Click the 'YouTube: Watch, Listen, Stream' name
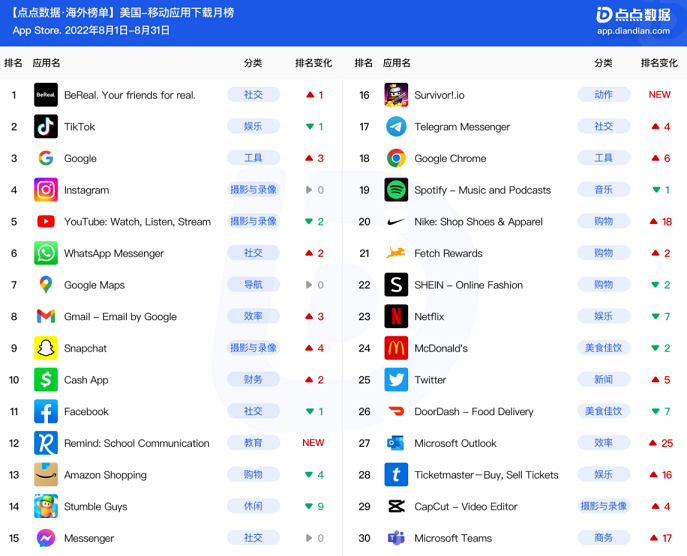 tap(137, 222)
